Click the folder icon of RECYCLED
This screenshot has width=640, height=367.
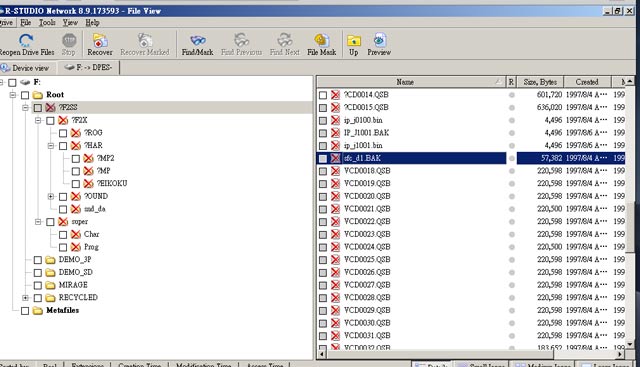tap(50, 298)
